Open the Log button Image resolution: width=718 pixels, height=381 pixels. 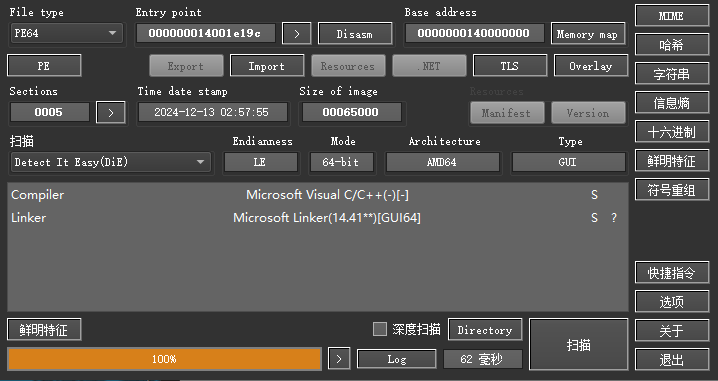point(397,359)
